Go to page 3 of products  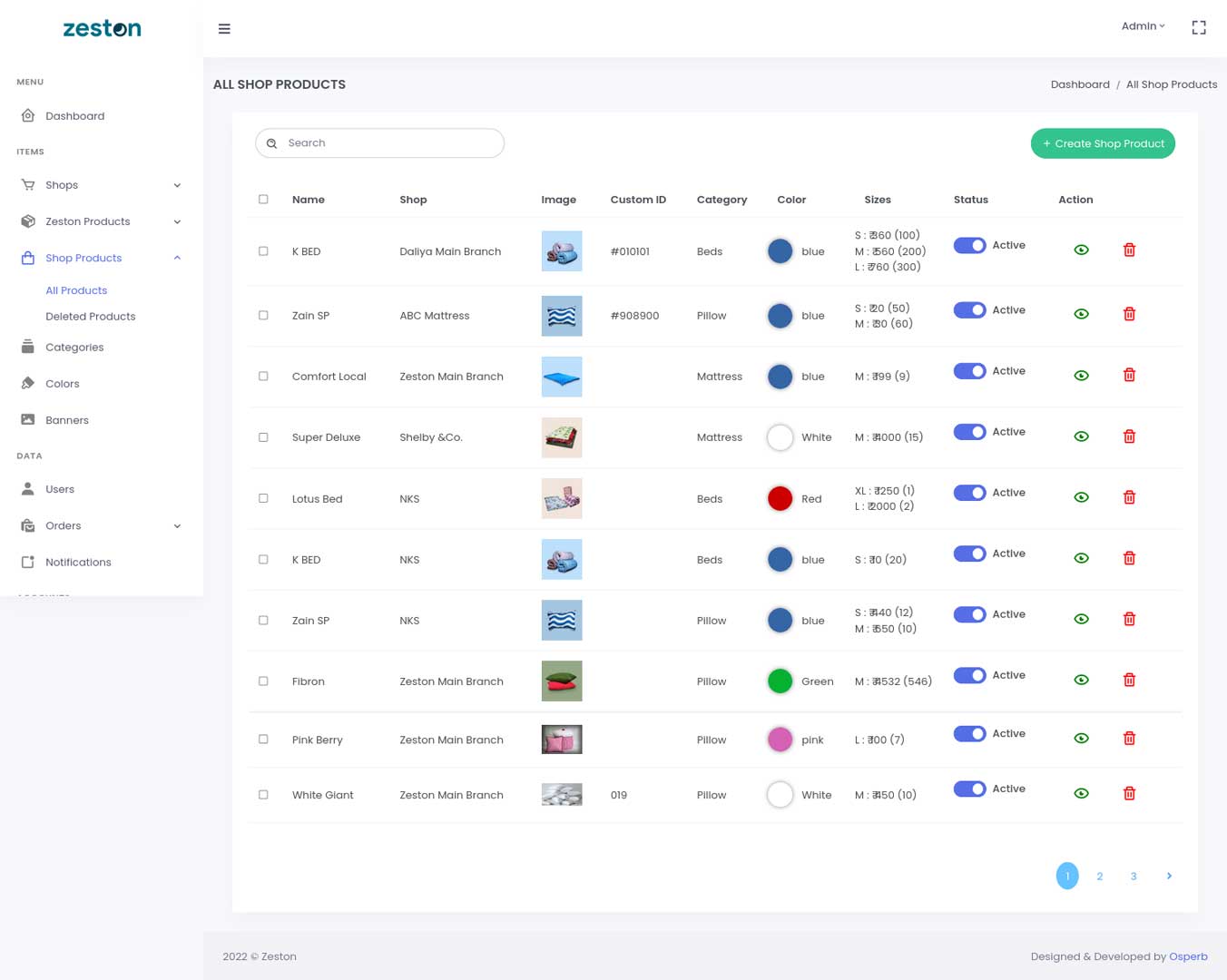(1134, 876)
